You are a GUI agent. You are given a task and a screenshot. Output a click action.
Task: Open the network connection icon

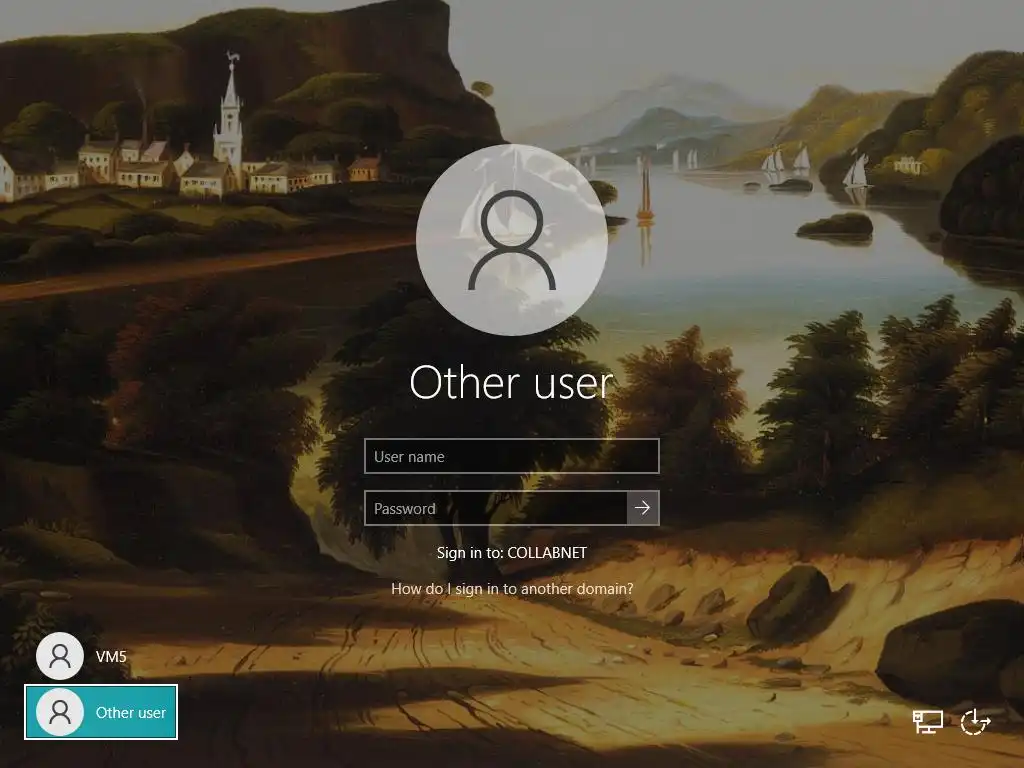click(927, 722)
